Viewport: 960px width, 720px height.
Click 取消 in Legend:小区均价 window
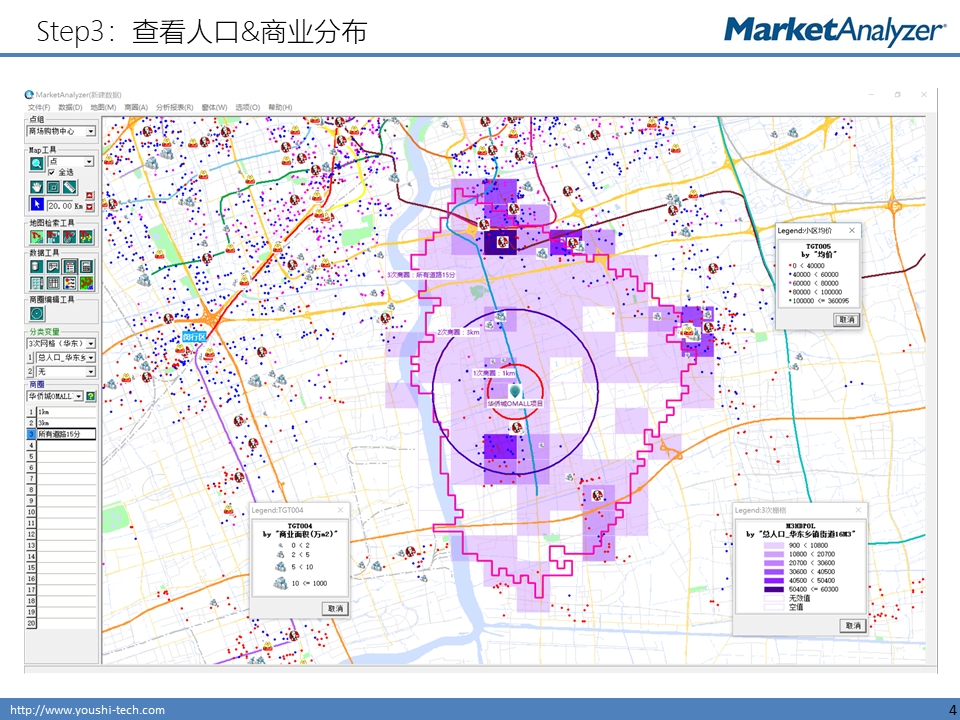[847, 320]
